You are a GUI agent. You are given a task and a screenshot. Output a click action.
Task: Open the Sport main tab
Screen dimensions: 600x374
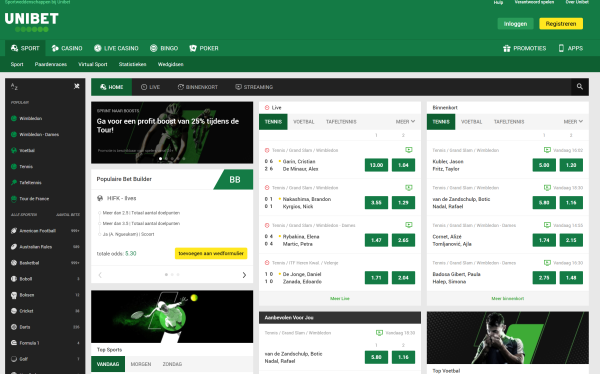coord(25,48)
